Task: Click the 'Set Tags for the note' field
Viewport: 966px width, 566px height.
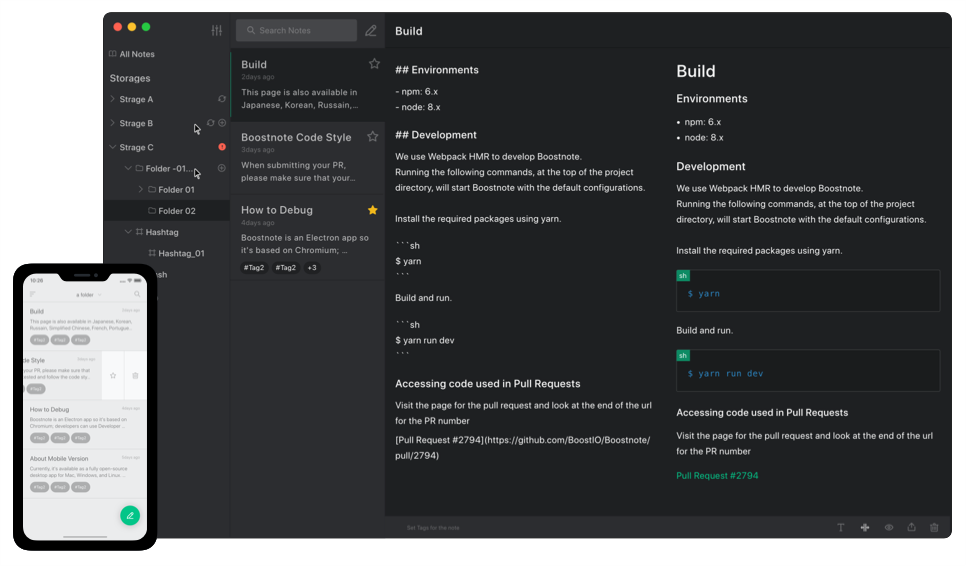Action: click(x=433, y=528)
